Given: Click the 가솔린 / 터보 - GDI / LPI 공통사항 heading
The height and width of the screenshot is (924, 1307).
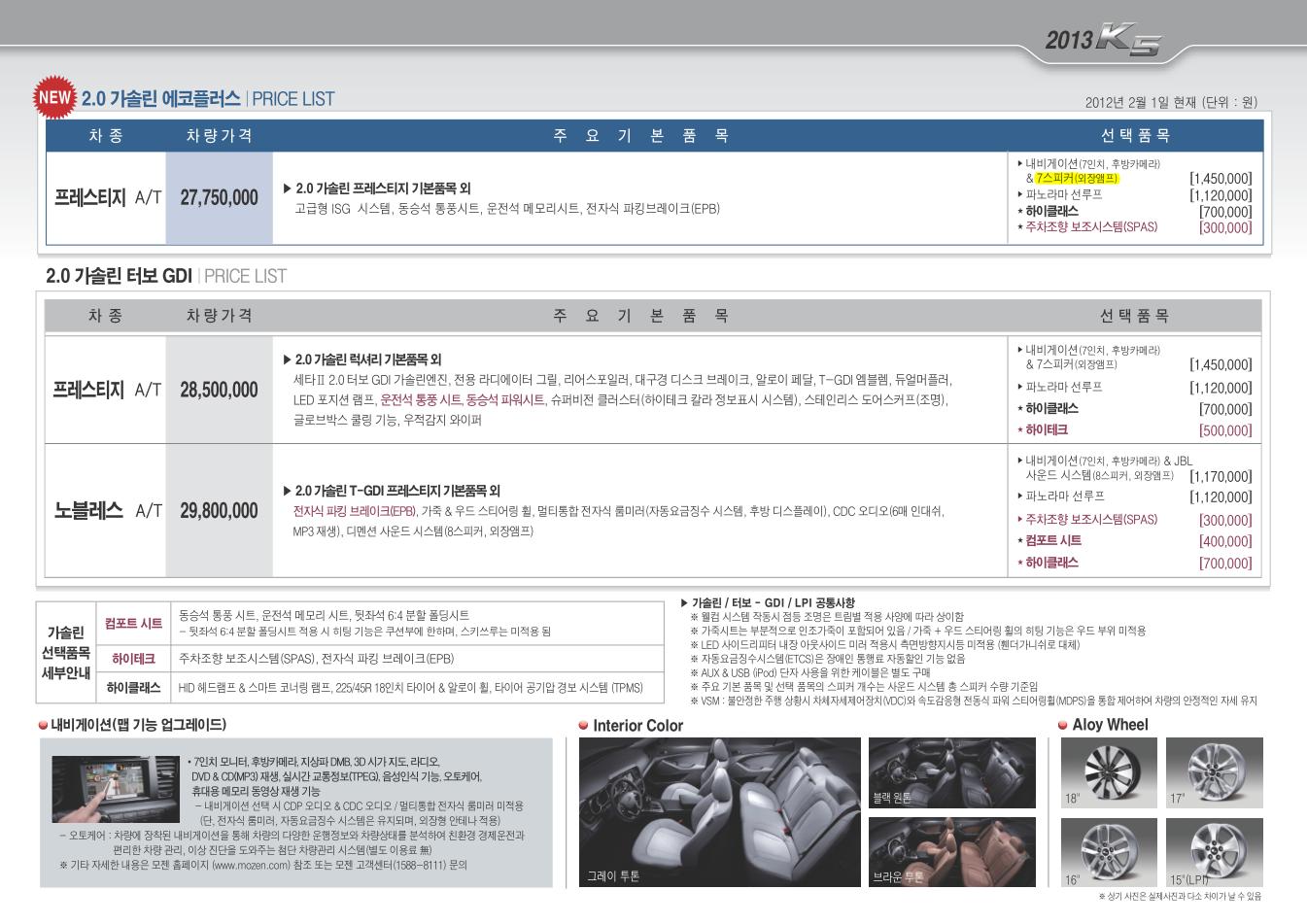Looking at the screenshot, I should tap(773, 603).
